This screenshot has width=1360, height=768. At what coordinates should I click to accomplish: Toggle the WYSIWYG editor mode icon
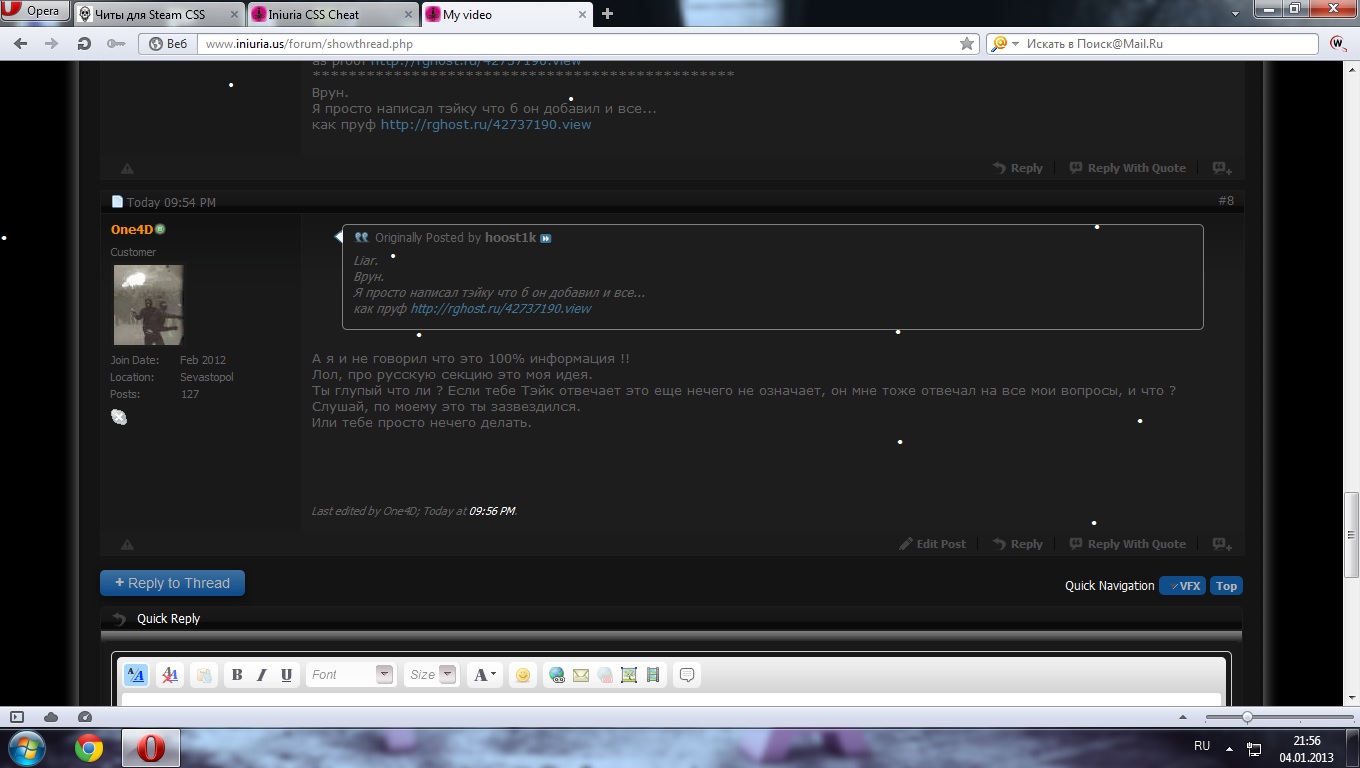pyautogui.click(x=136, y=675)
